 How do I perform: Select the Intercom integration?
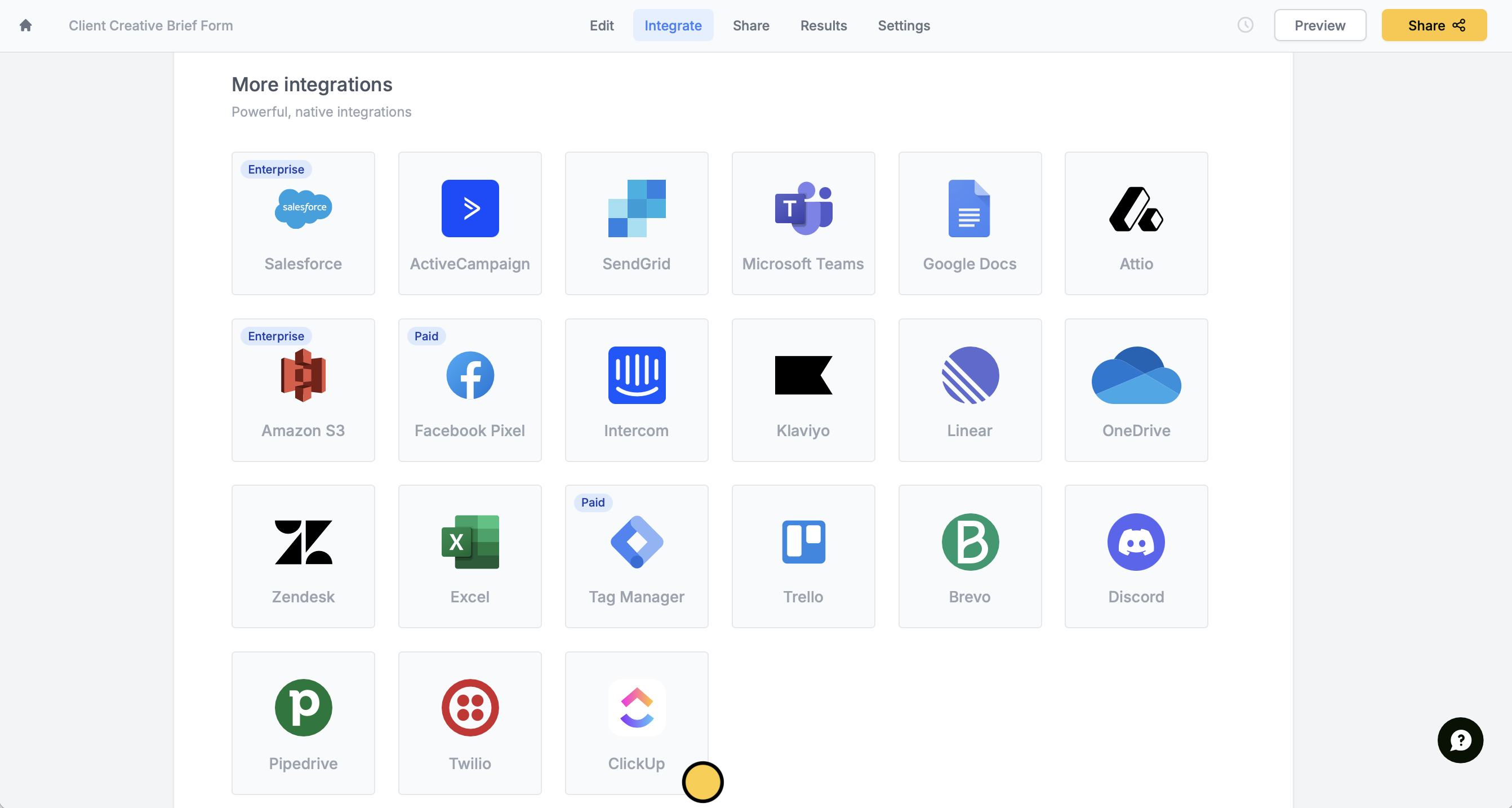click(x=636, y=390)
